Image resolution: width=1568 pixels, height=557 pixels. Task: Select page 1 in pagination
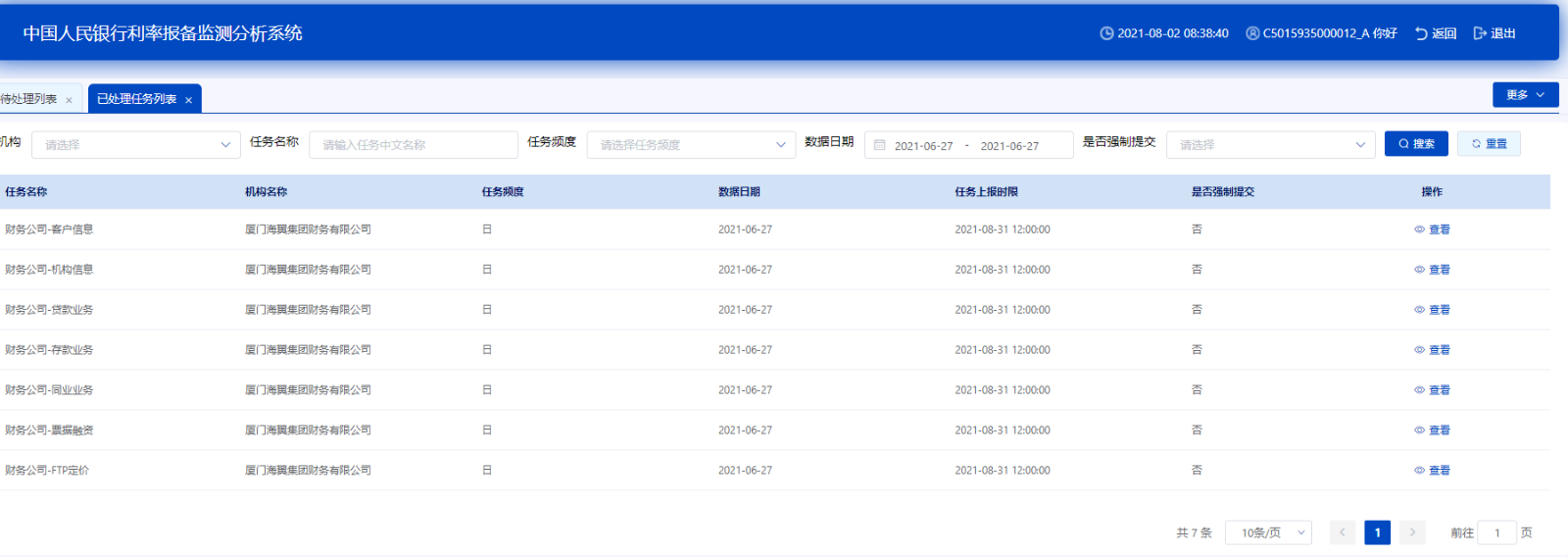tap(1377, 532)
